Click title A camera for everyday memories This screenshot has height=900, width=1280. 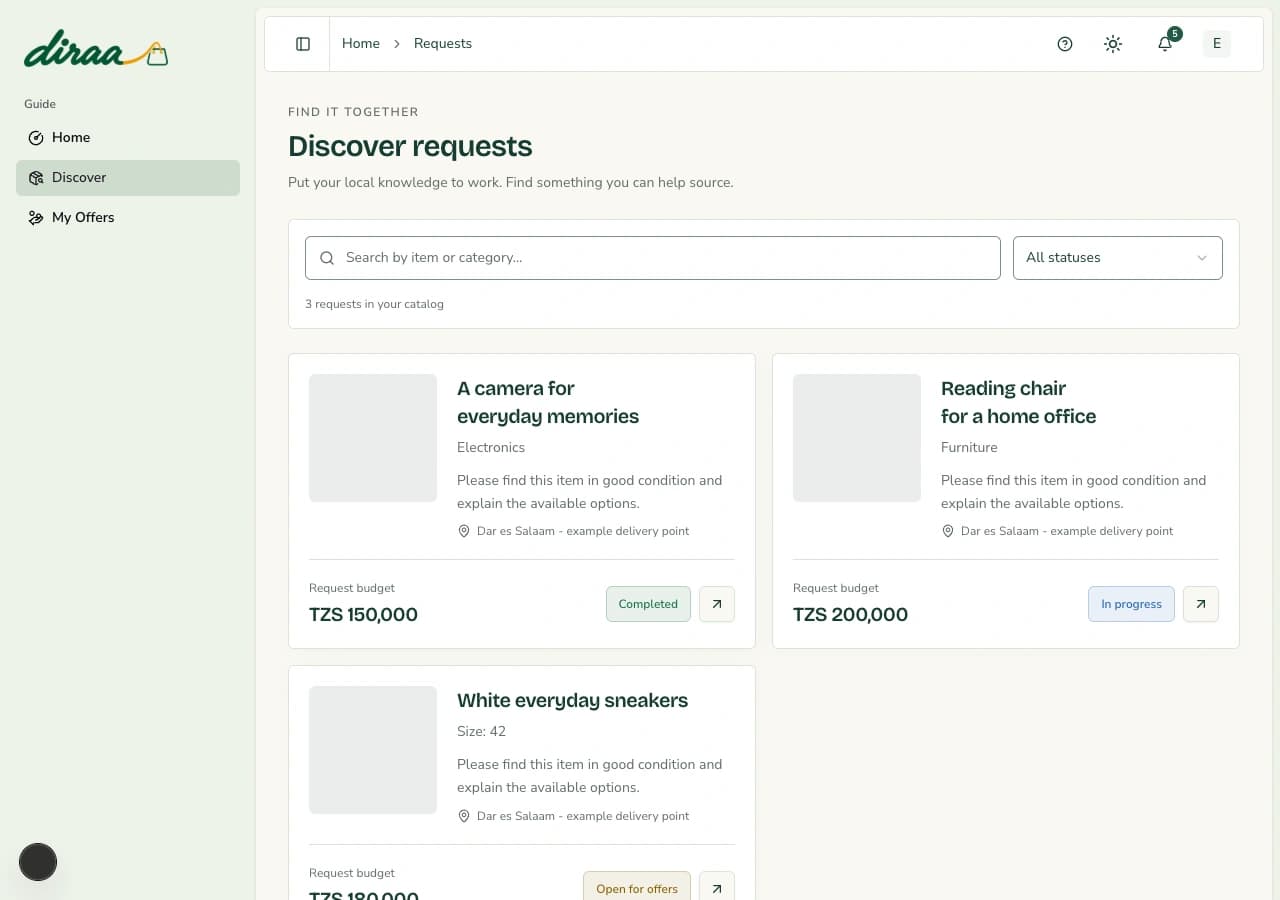pyautogui.click(x=548, y=402)
